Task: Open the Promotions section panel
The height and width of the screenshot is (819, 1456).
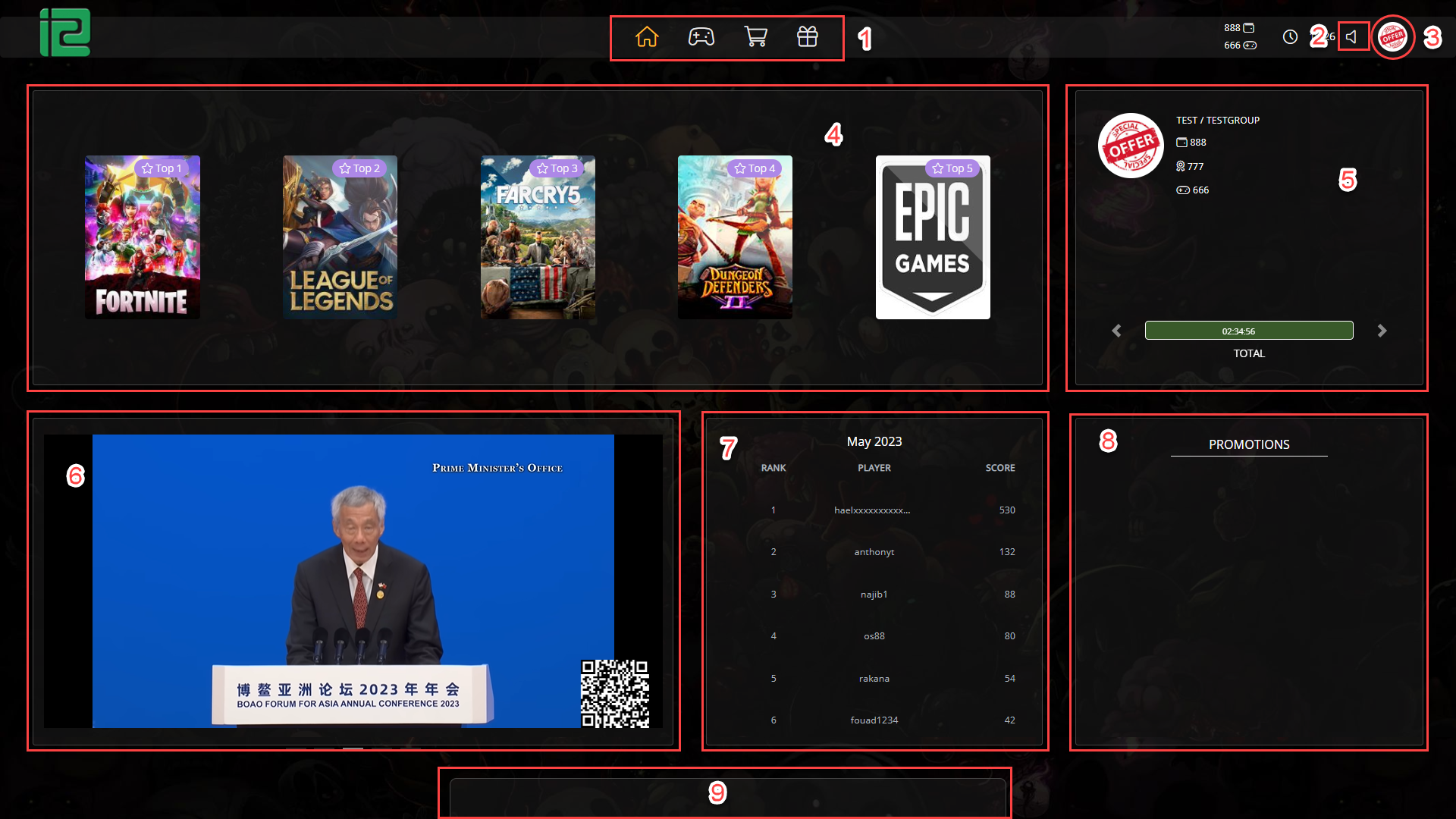Action: point(1249,444)
